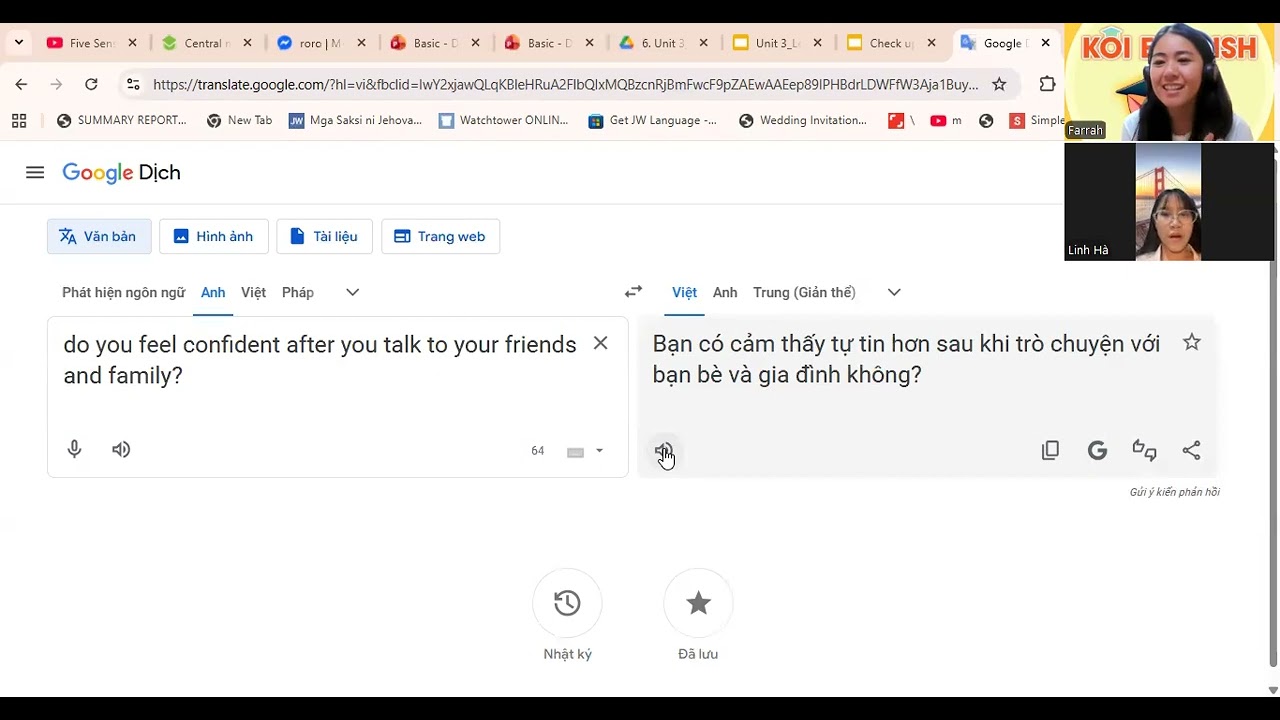Play audio of the Vietnamese translation
The width and height of the screenshot is (1280, 720).
[663, 451]
